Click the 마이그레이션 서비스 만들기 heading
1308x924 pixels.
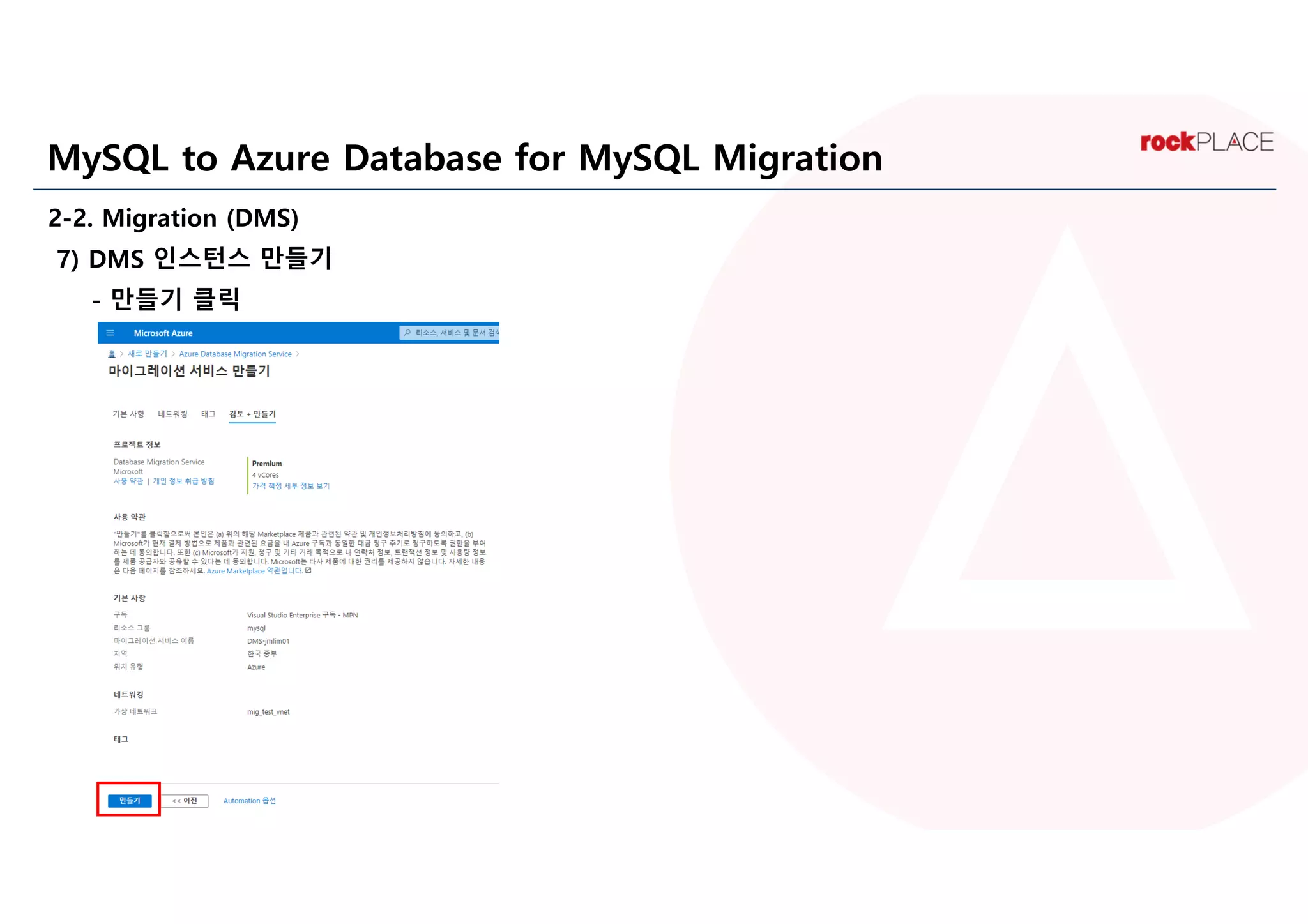(189, 371)
